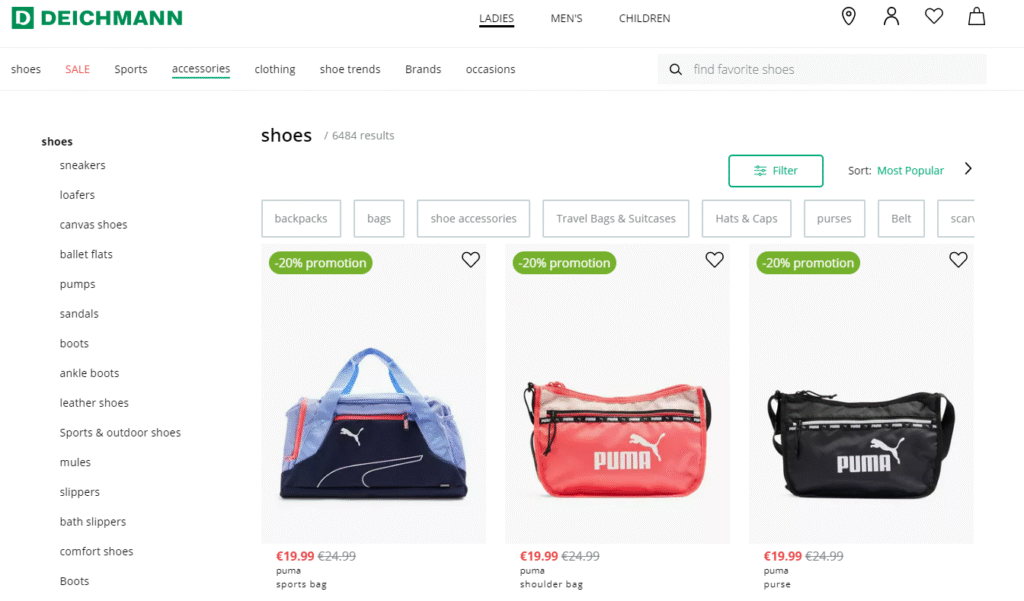The width and height of the screenshot is (1024, 601).
Task: Expand sort options with chevron arrow
Action: [x=968, y=169]
